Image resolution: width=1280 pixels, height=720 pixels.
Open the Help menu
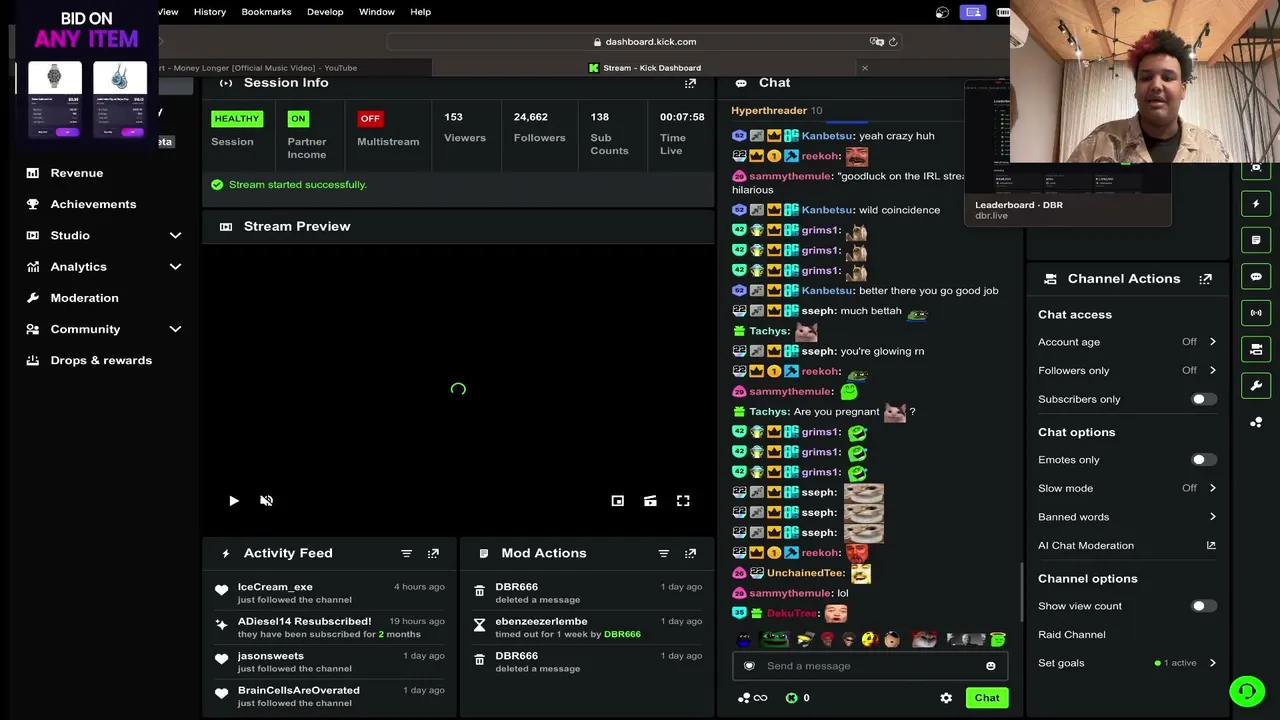[x=420, y=12]
